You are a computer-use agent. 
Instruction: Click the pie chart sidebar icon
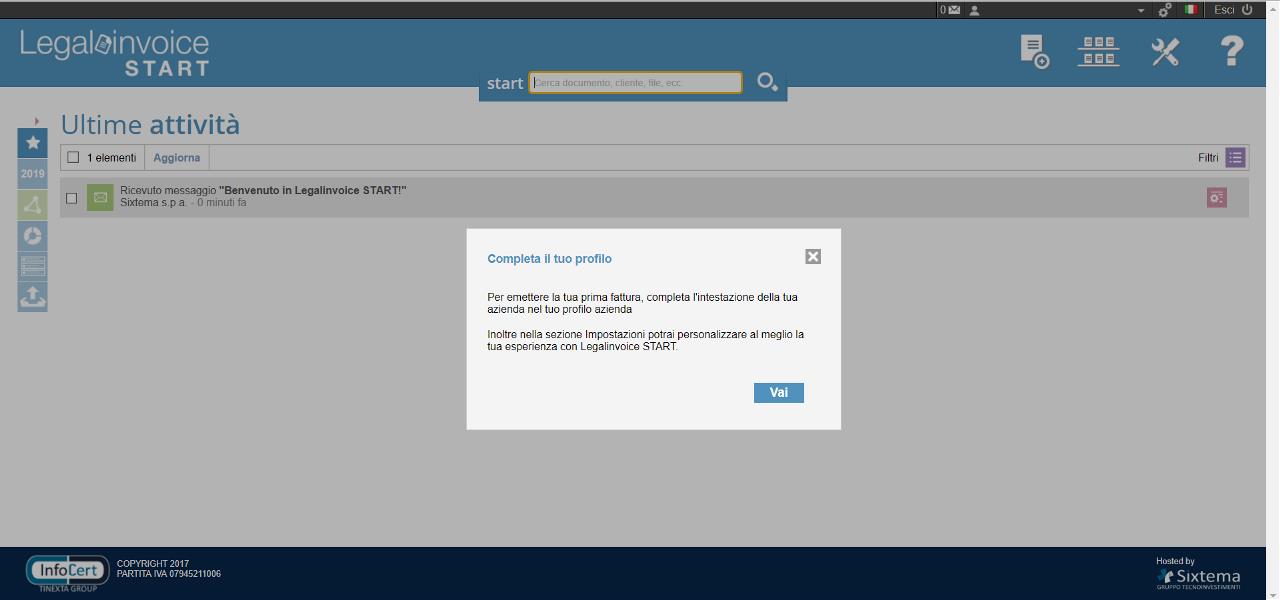[x=32, y=236]
